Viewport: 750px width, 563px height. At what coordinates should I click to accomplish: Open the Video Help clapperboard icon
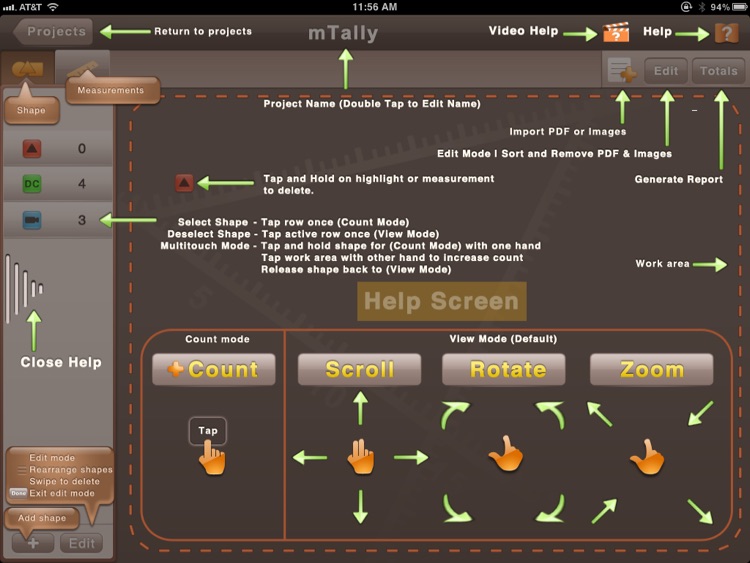pos(616,32)
